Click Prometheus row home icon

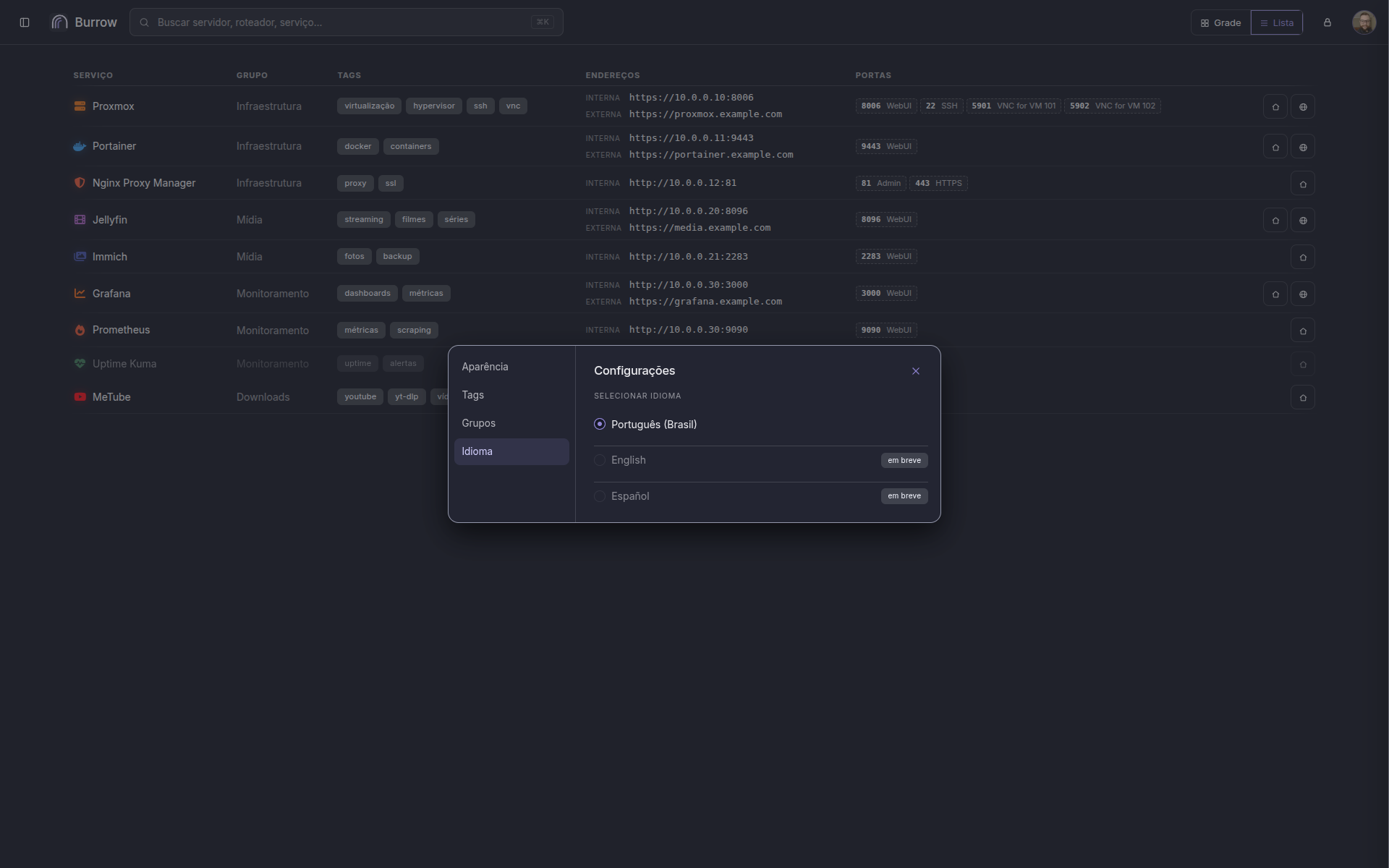coord(1303,331)
